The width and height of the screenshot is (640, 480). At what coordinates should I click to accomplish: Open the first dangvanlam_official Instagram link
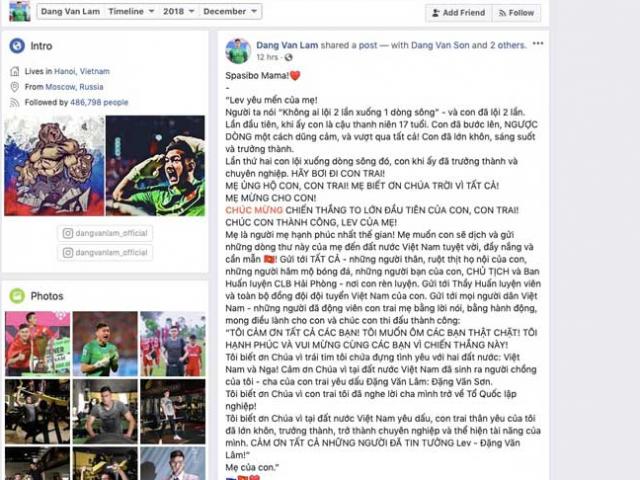pos(105,233)
